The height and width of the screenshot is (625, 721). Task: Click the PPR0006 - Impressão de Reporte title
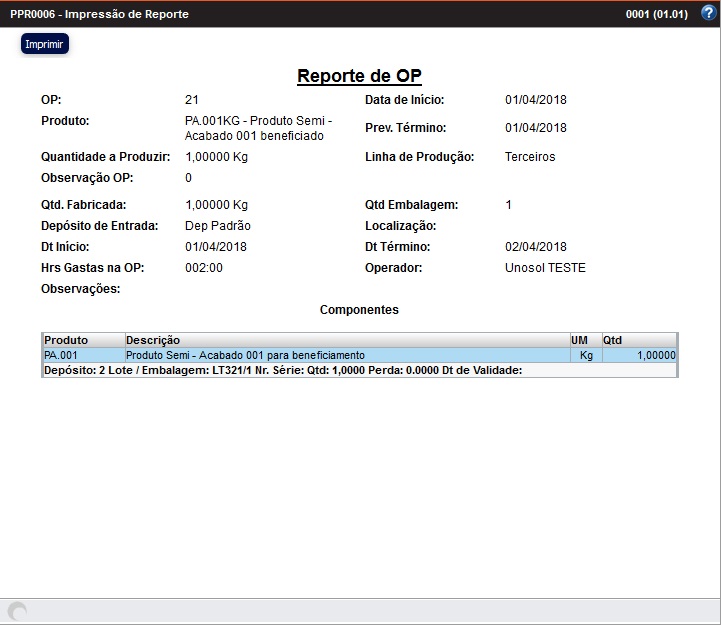point(99,14)
